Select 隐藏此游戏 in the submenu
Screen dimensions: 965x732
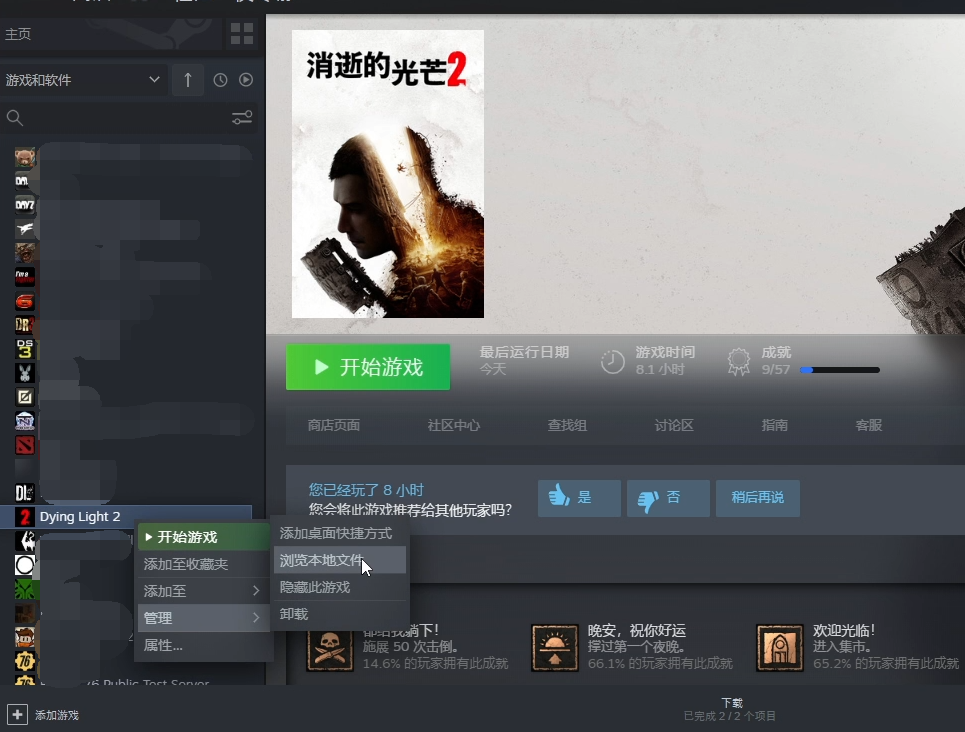[x=340, y=587]
